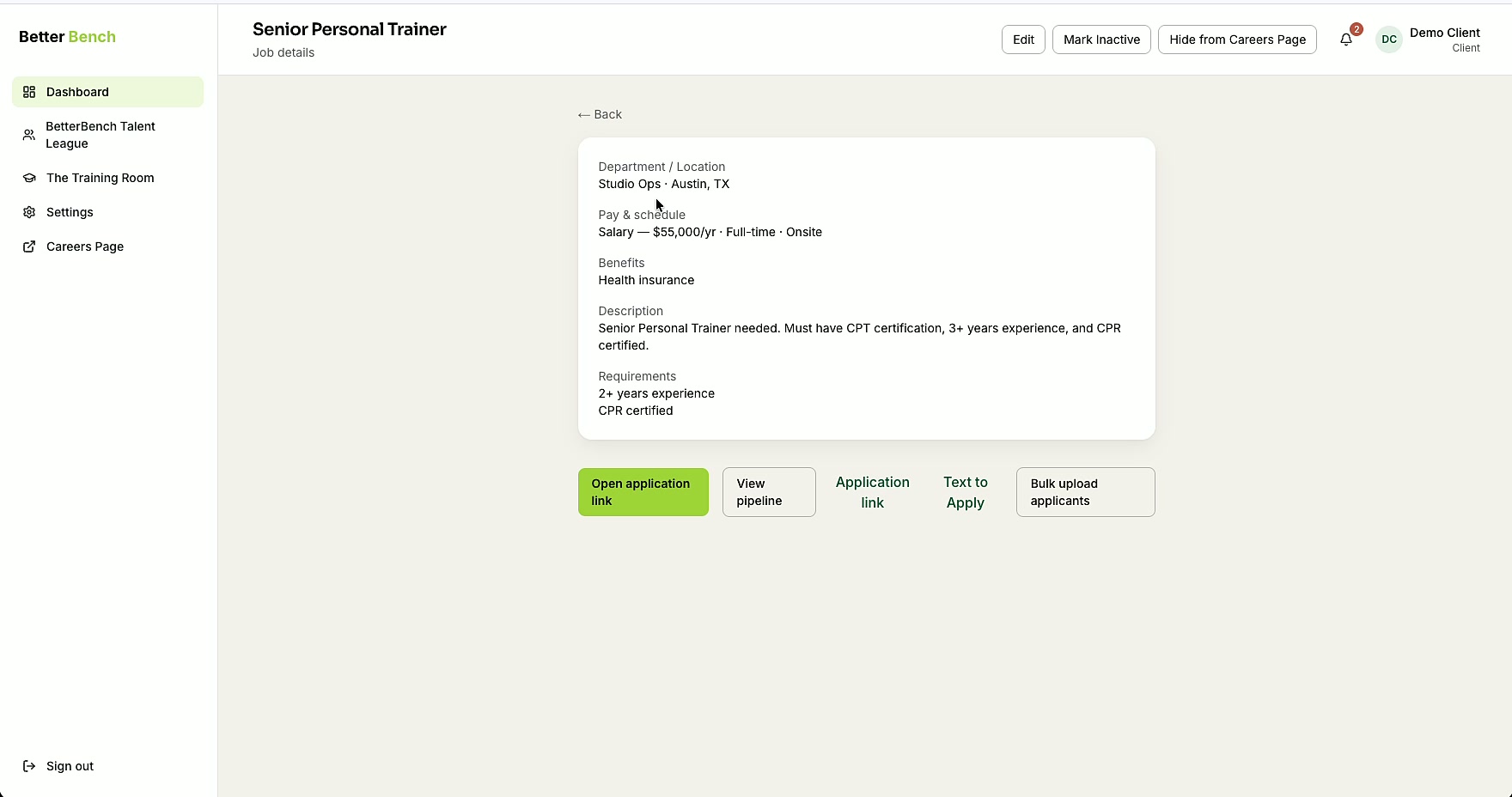
Task: View the applicant pipeline
Action: click(x=769, y=492)
